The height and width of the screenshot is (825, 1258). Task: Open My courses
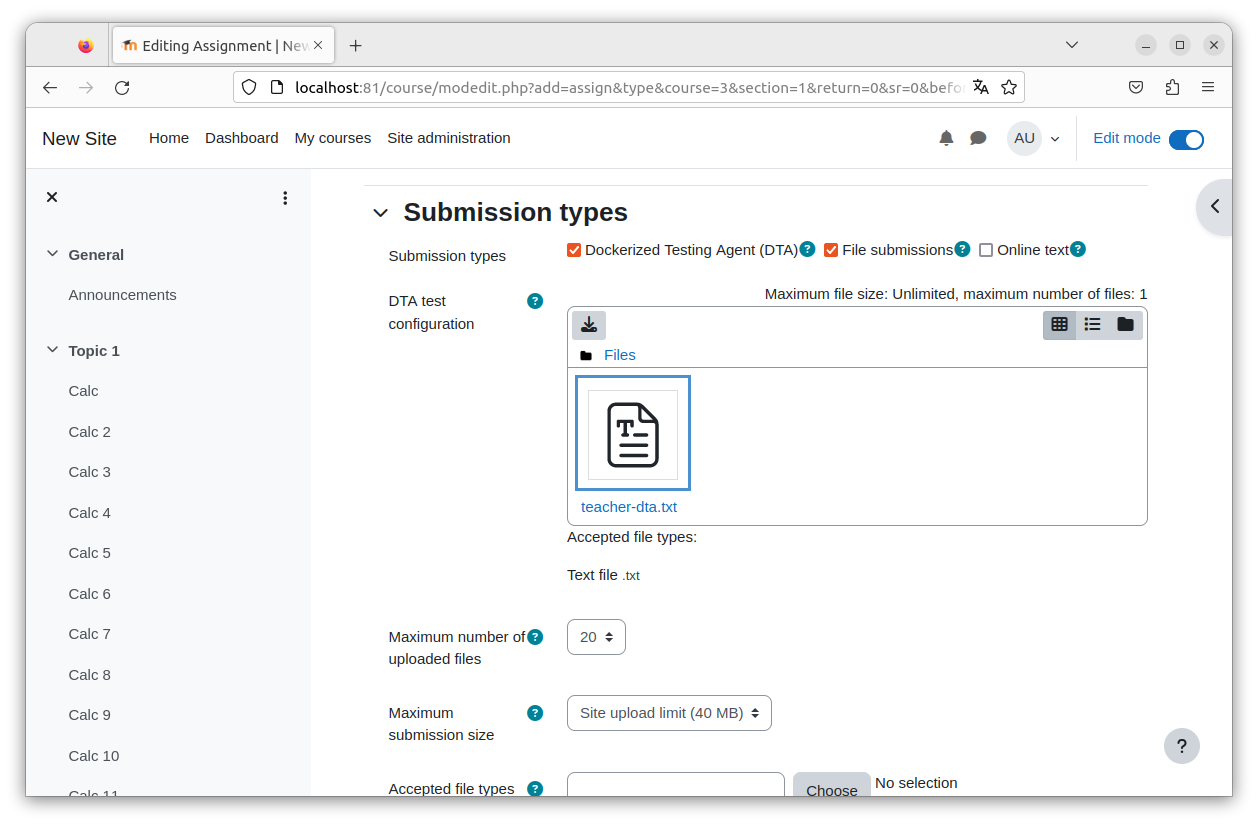coord(333,138)
